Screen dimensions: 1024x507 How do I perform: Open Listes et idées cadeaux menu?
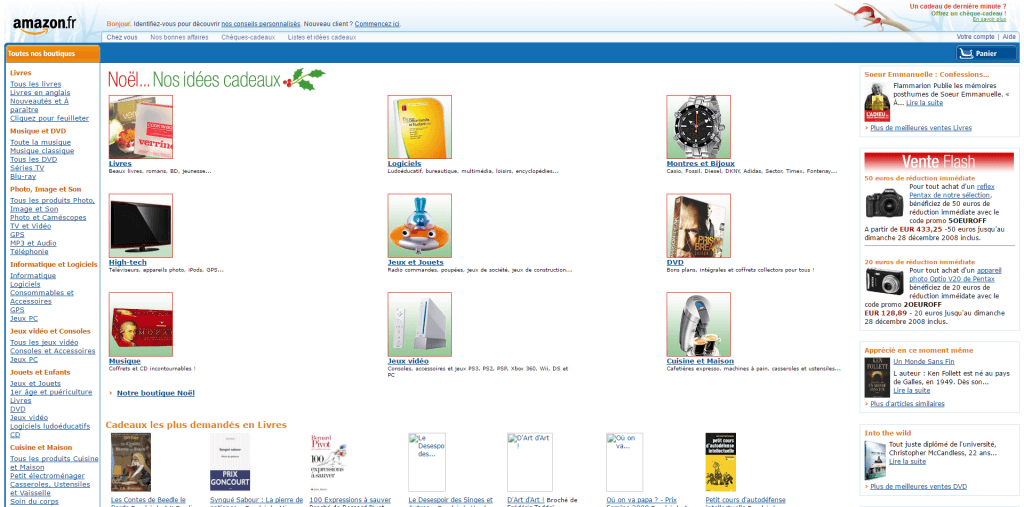pos(322,37)
